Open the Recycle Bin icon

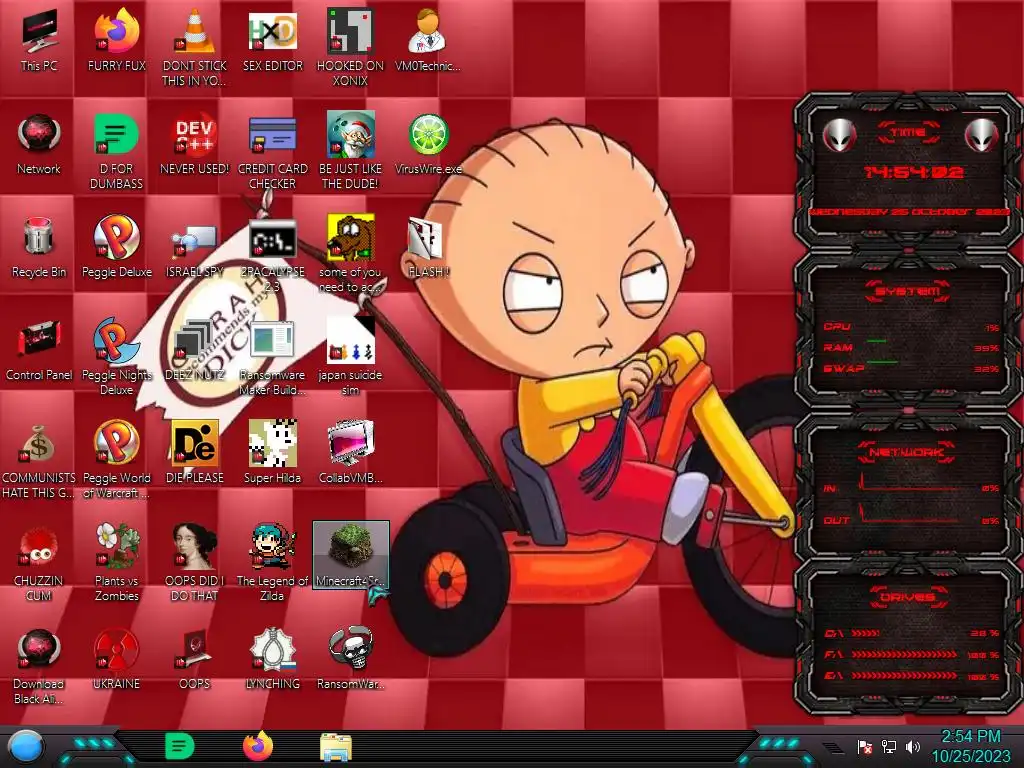click(39, 247)
